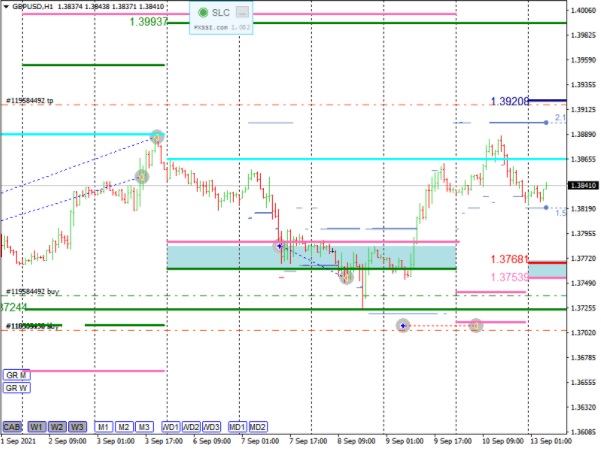
Task: Click the GR M button
Action: pos(16,375)
